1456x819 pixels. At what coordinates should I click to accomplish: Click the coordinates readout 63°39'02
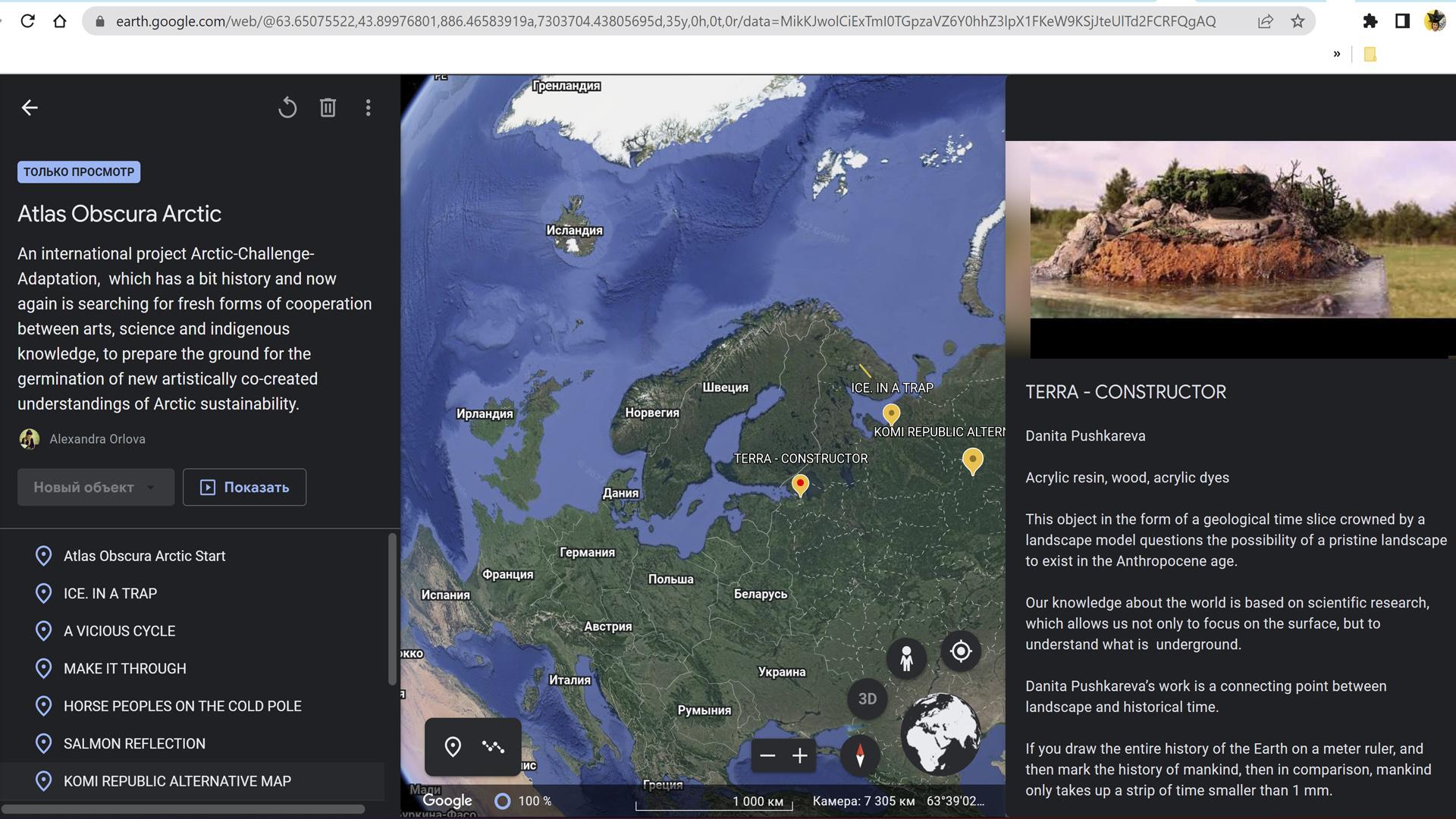(x=955, y=801)
